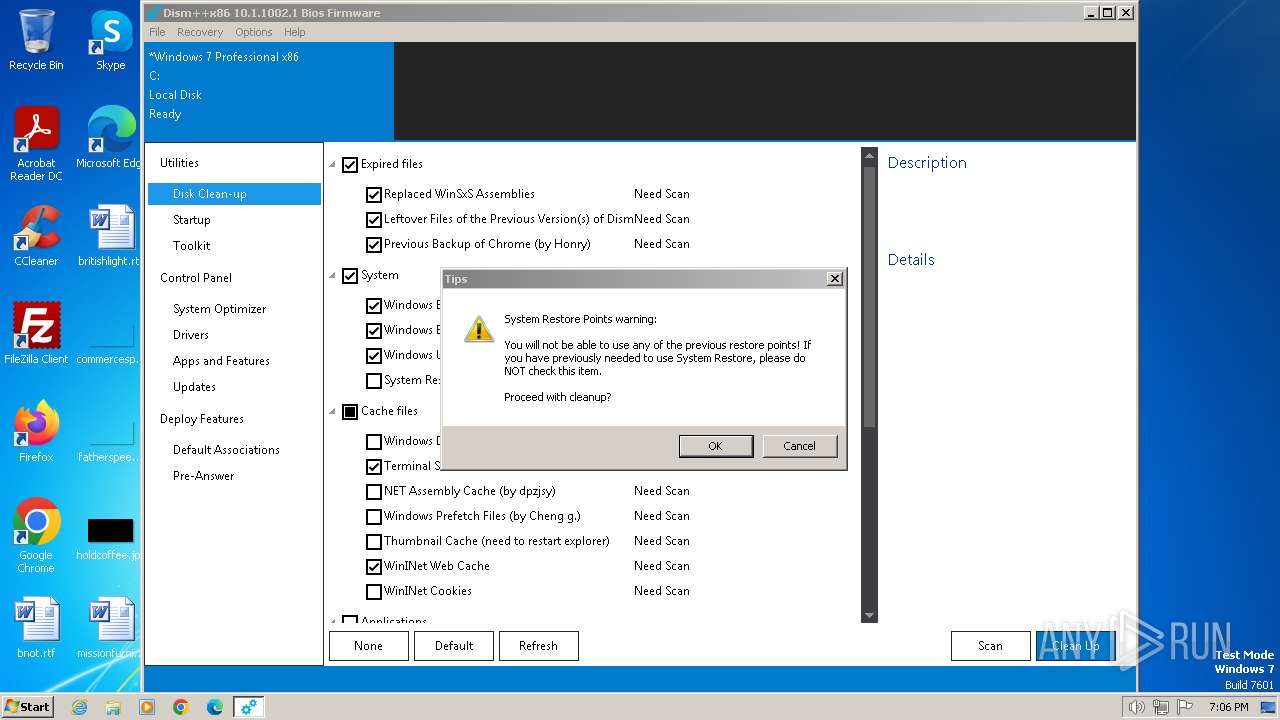
Task: Click the Edge taskbar icon
Action: [x=215, y=707]
